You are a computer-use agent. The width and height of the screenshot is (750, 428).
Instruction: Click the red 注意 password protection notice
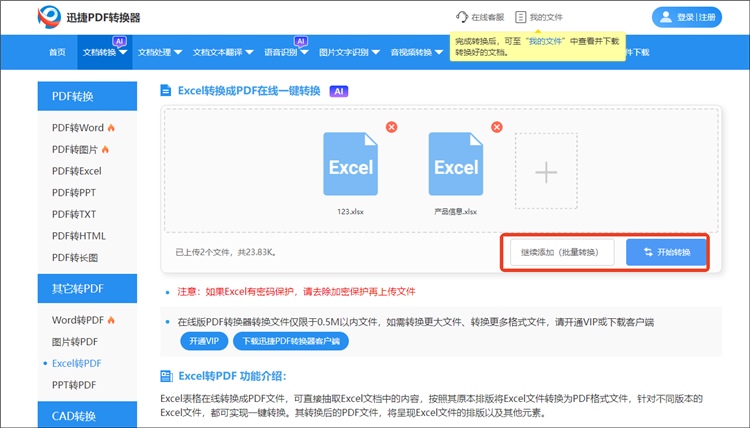296,291
